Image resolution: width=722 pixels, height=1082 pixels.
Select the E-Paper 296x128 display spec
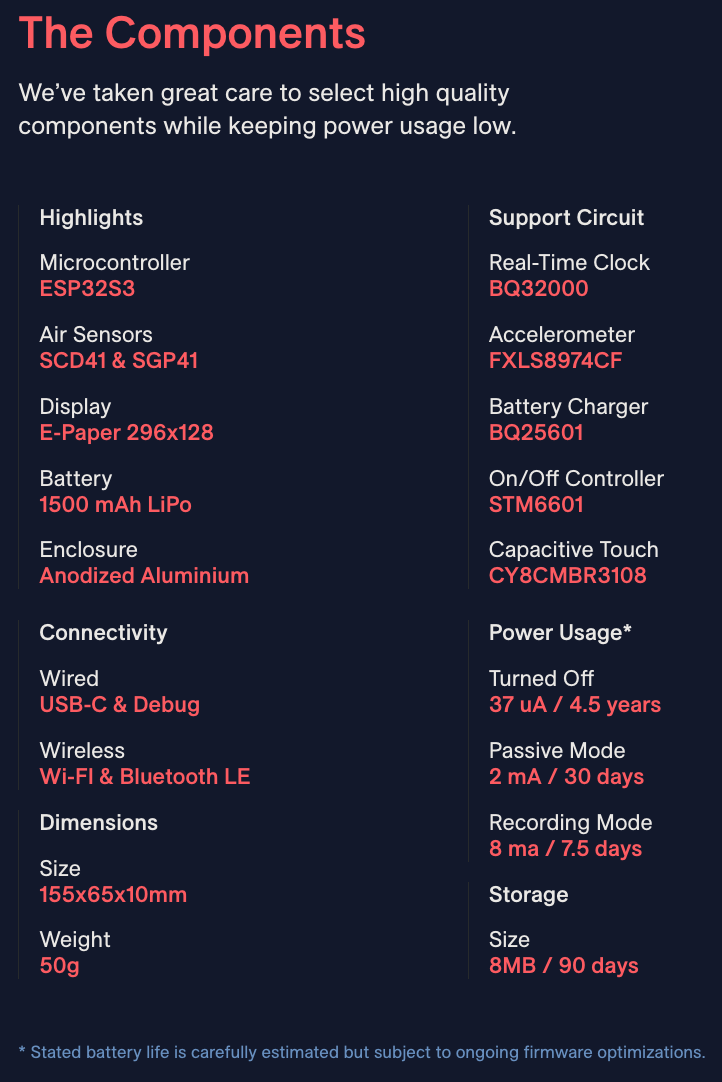[126, 433]
